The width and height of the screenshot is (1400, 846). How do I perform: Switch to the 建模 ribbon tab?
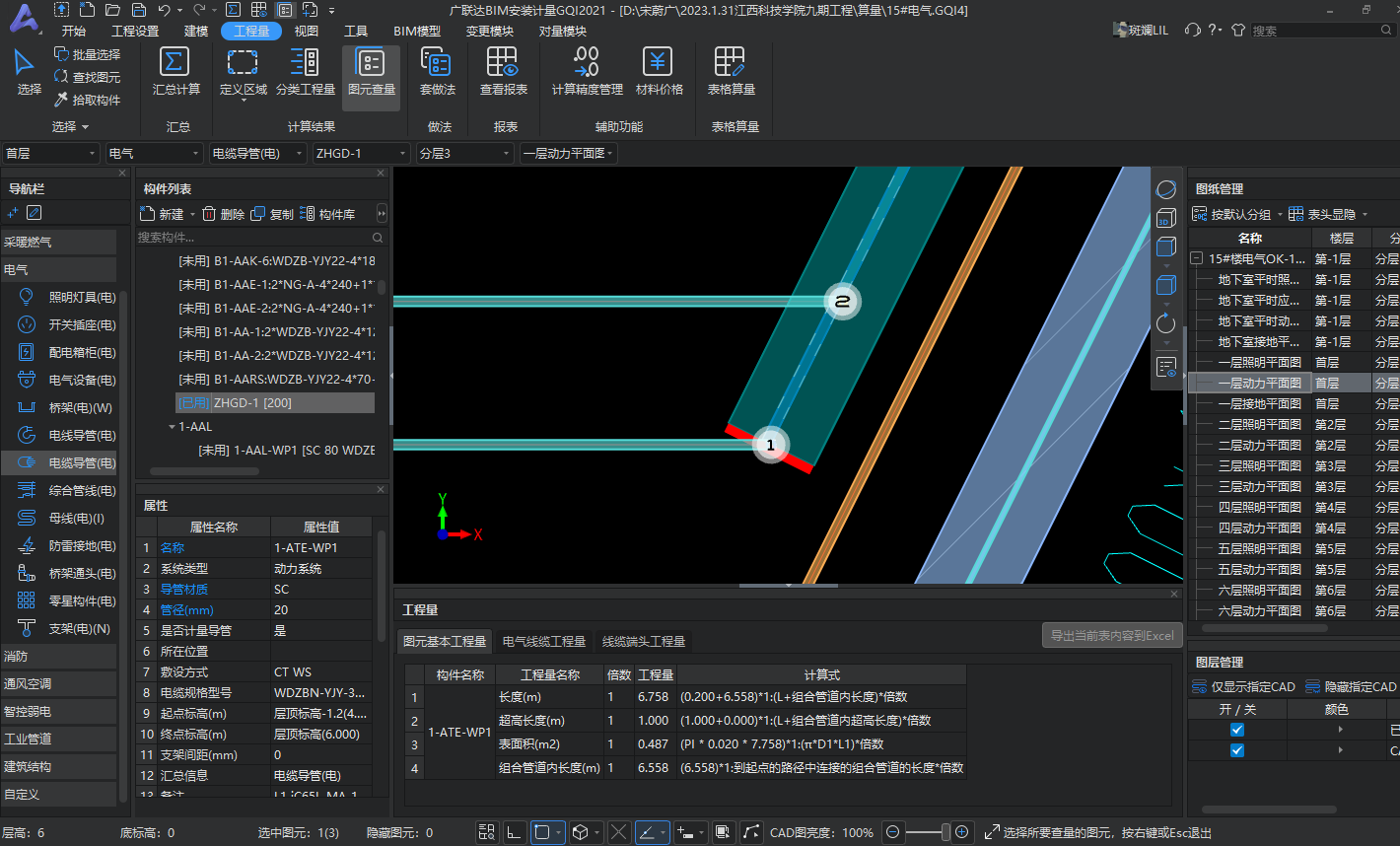pos(196,31)
